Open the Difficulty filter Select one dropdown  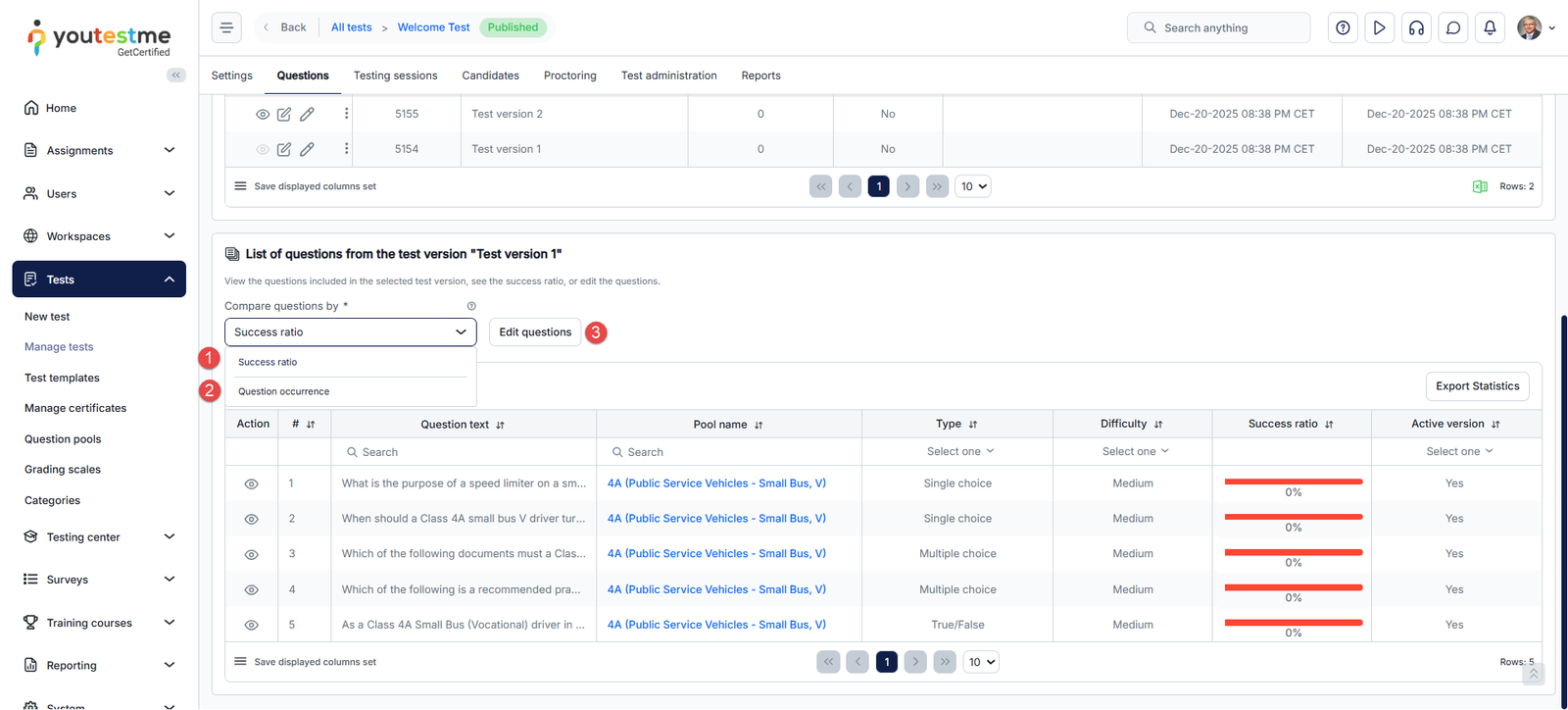pyautogui.click(x=1134, y=452)
